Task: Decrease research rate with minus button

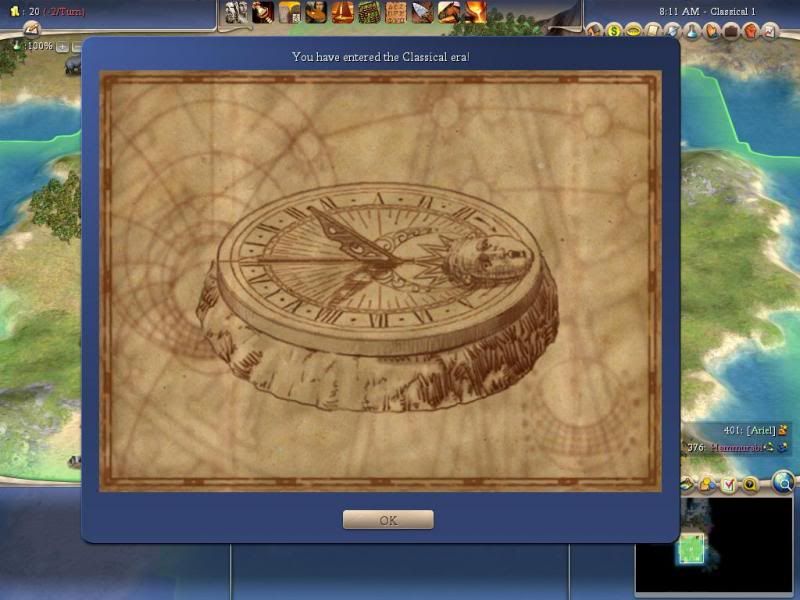Action: pos(76,47)
